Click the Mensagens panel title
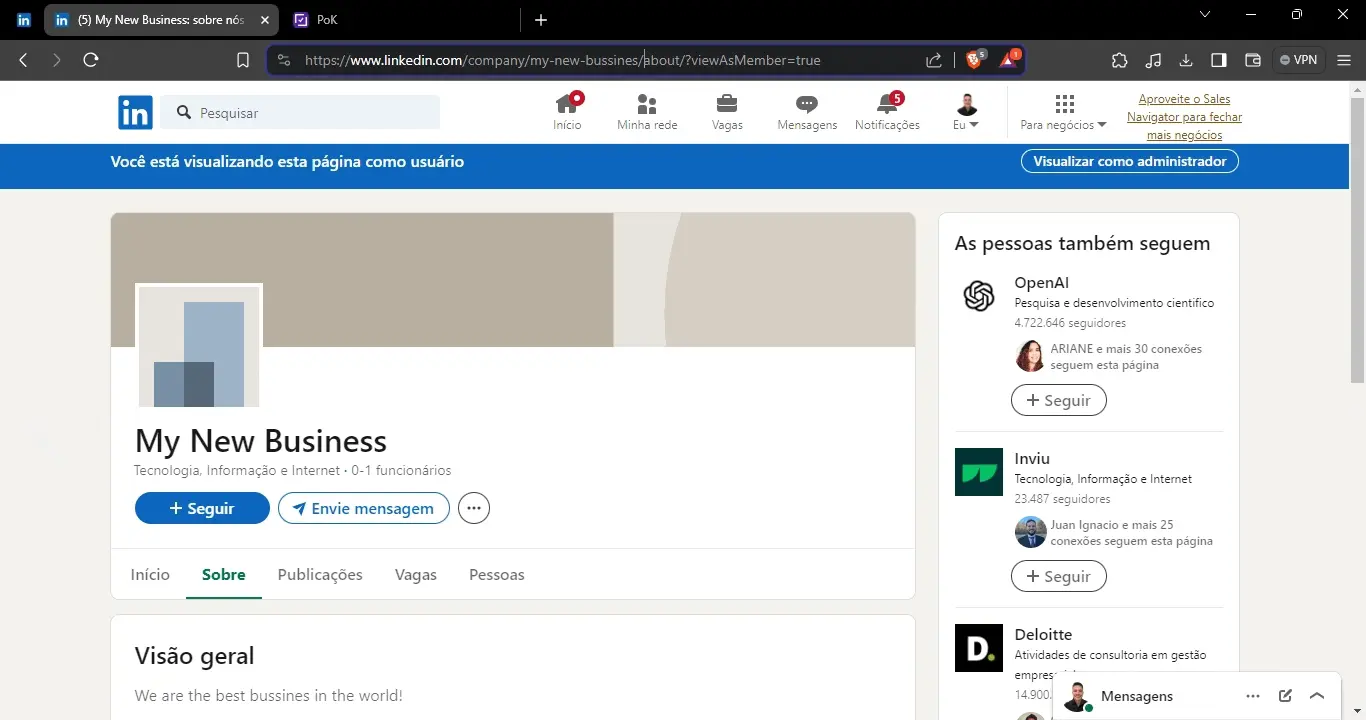This screenshot has height=720, width=1366. [1137, 696]
